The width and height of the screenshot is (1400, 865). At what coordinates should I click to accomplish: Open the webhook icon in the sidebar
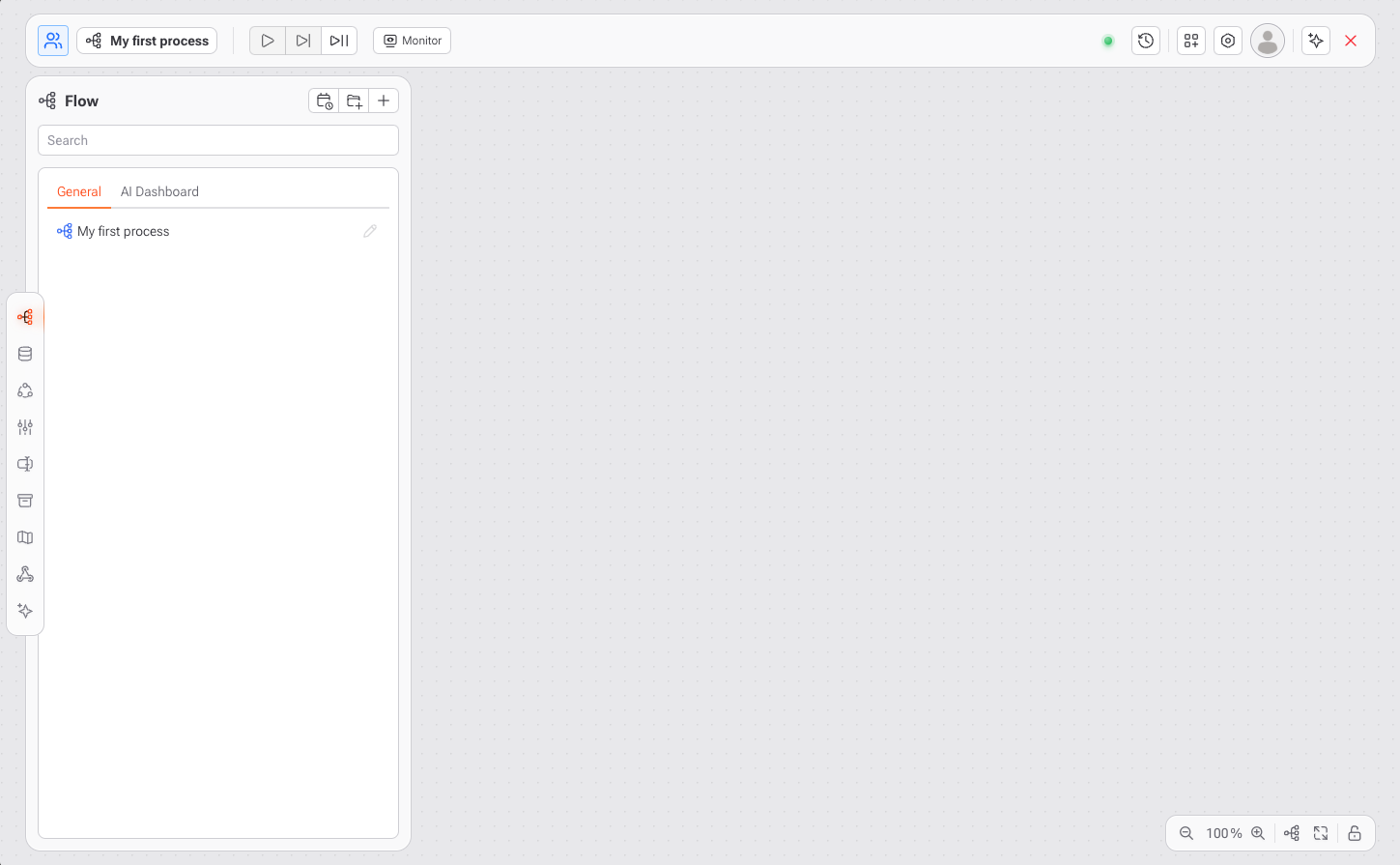click(x=25, y=575)
